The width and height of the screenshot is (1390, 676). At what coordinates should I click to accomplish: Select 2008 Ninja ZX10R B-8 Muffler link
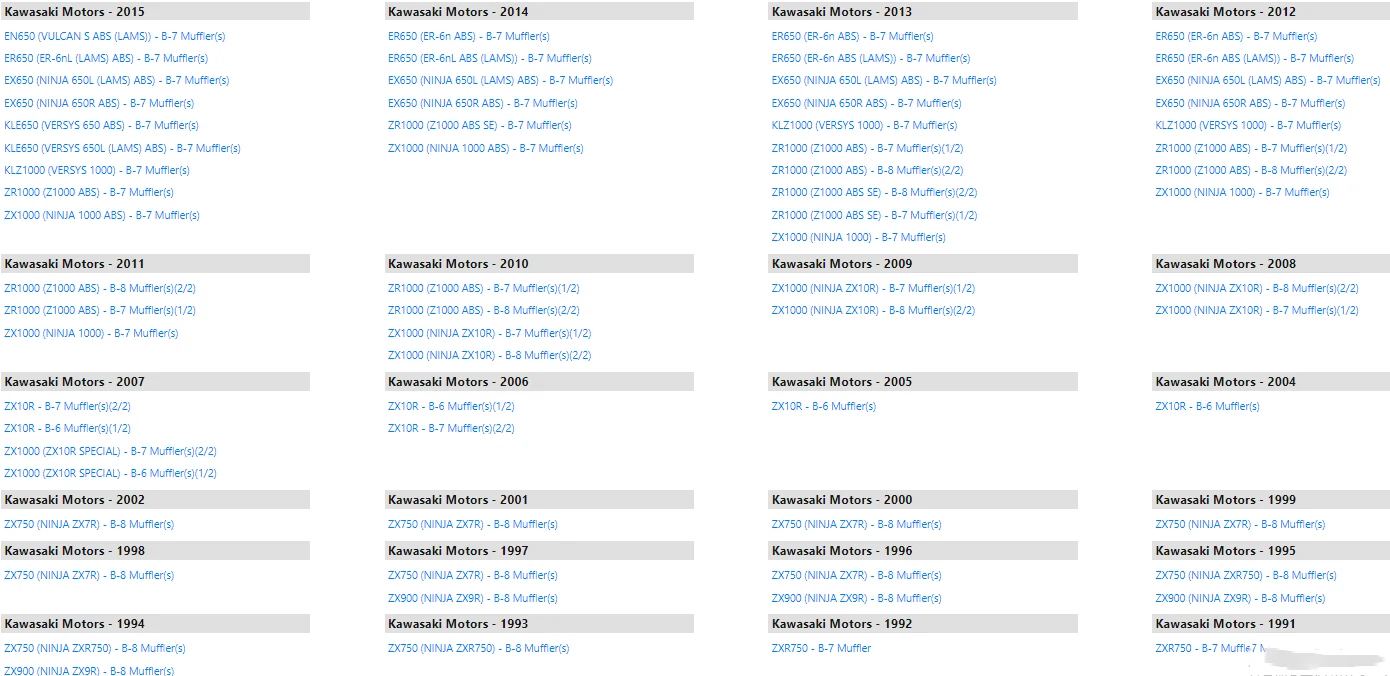click(x=1257, y=288)
